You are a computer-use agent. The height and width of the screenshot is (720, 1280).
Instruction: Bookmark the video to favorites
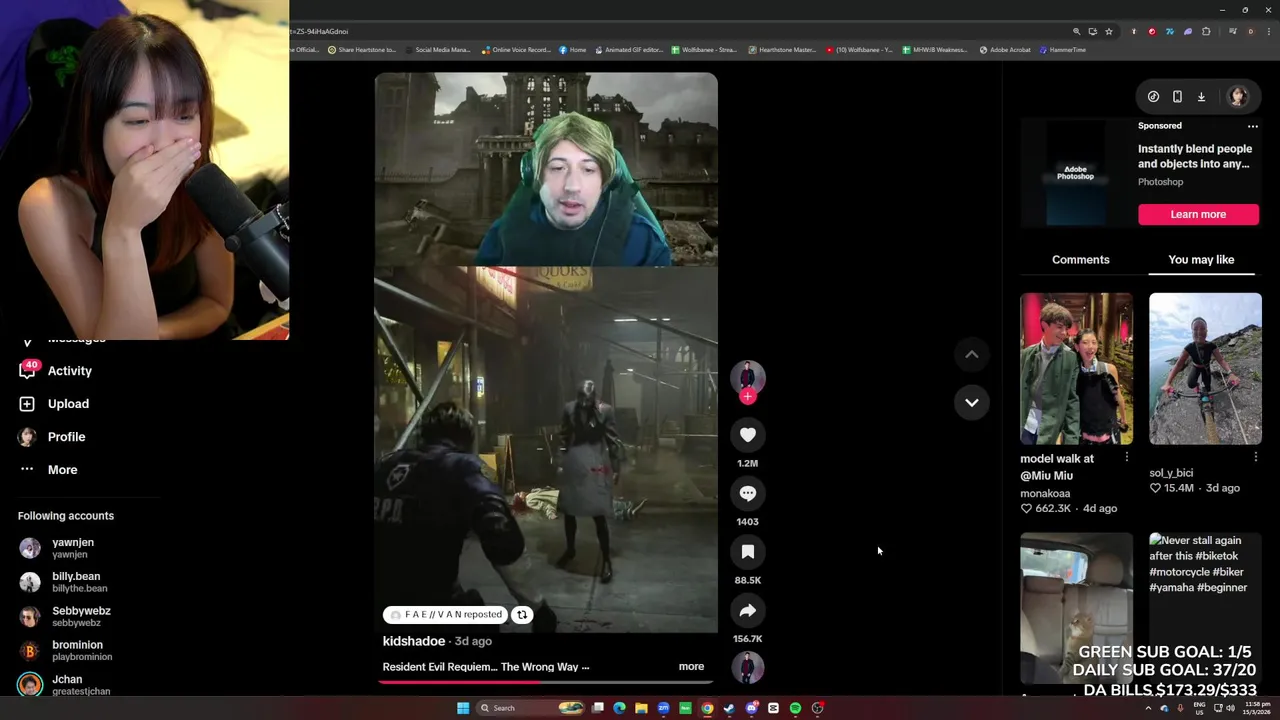click(x=747, y=551)
